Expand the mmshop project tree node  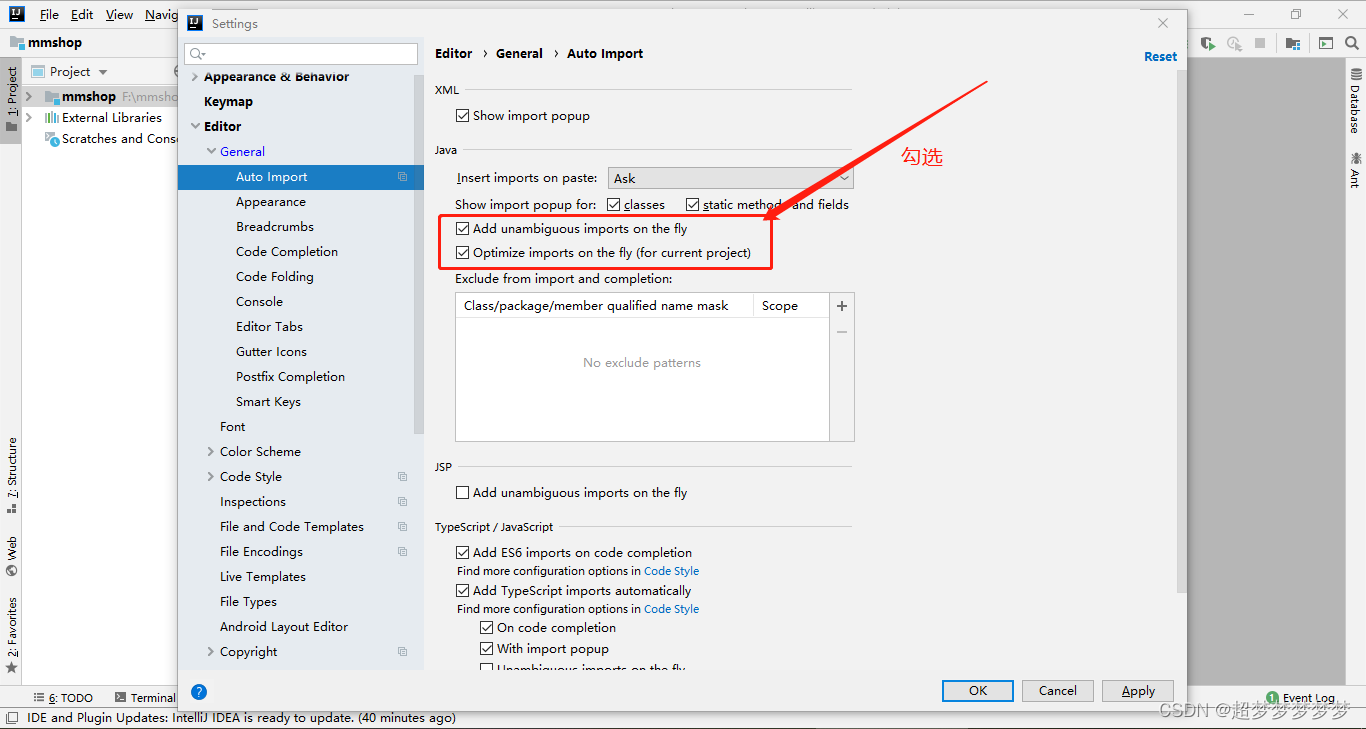29,97
